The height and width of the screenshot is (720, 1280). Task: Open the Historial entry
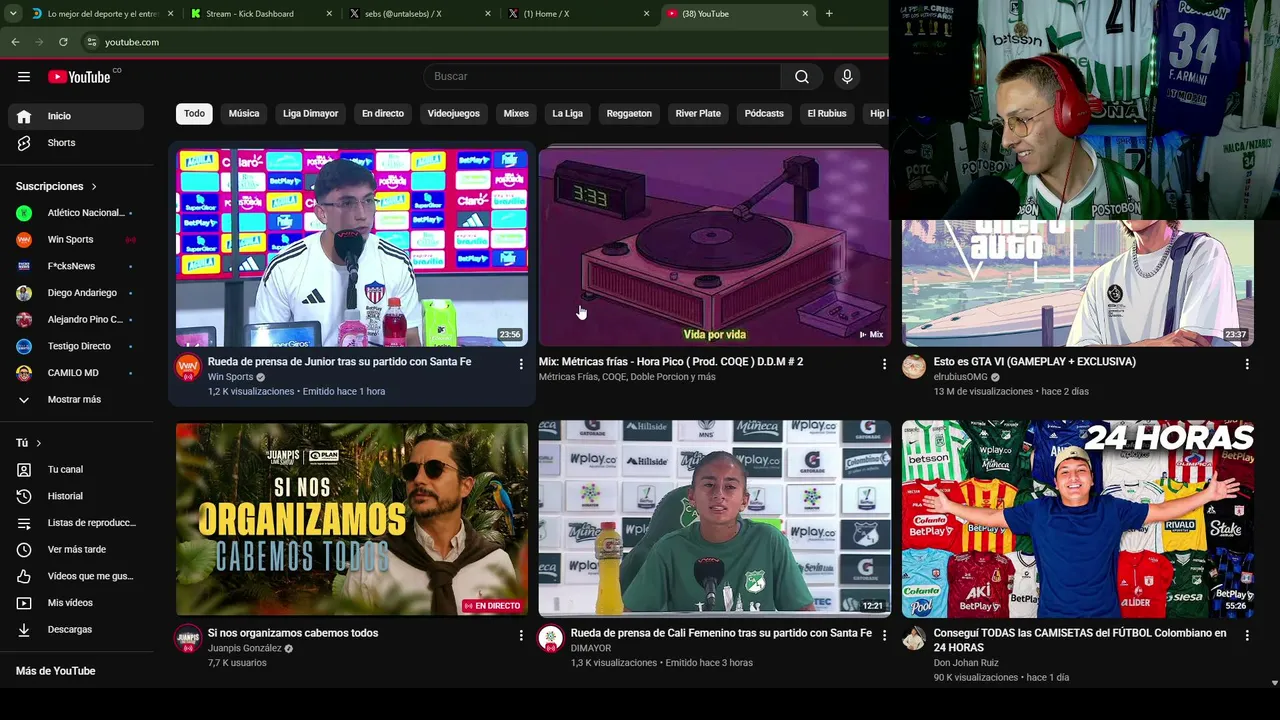[x=76, y=496]
